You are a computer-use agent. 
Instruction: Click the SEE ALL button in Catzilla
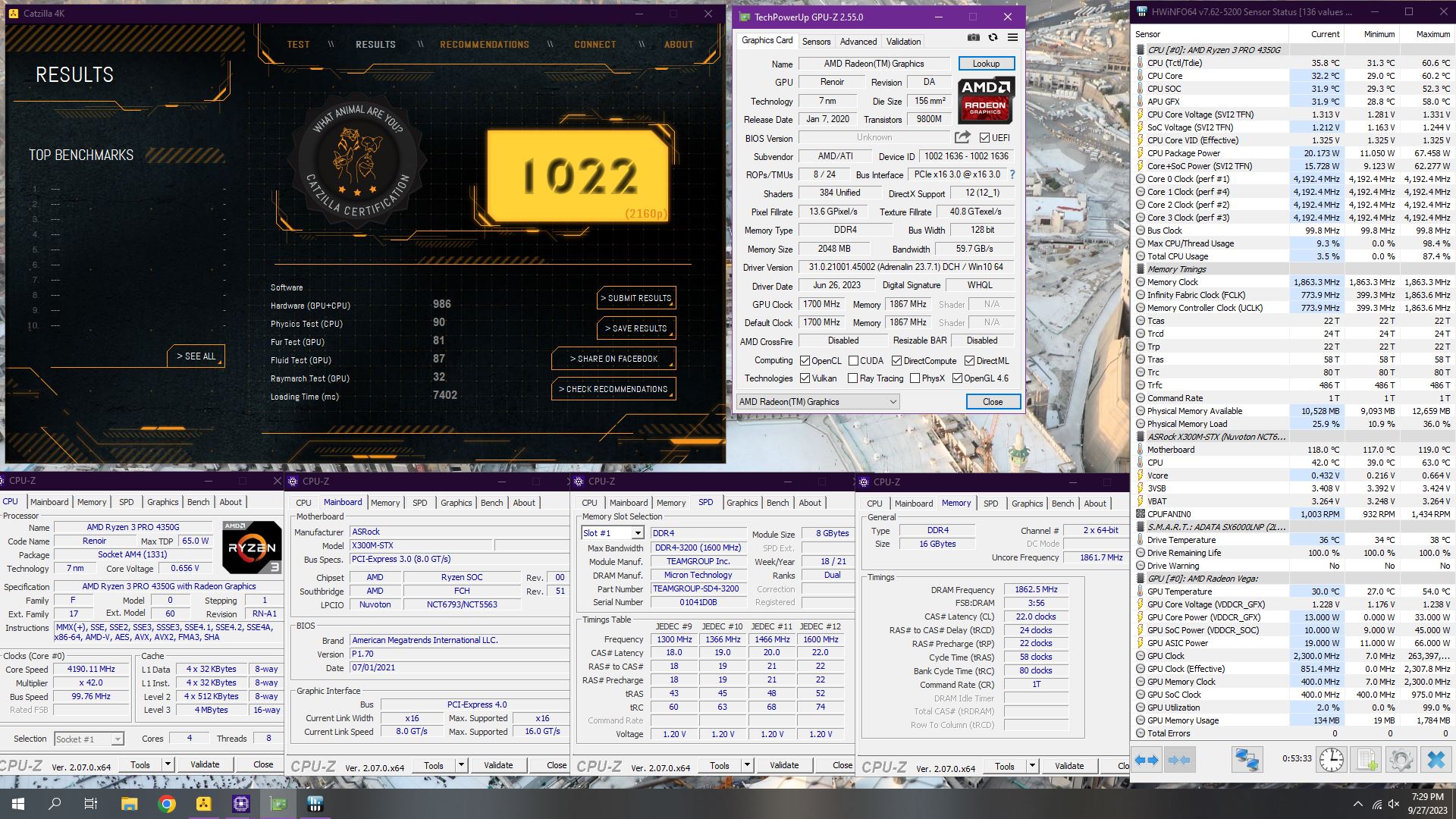coord(196,356)
